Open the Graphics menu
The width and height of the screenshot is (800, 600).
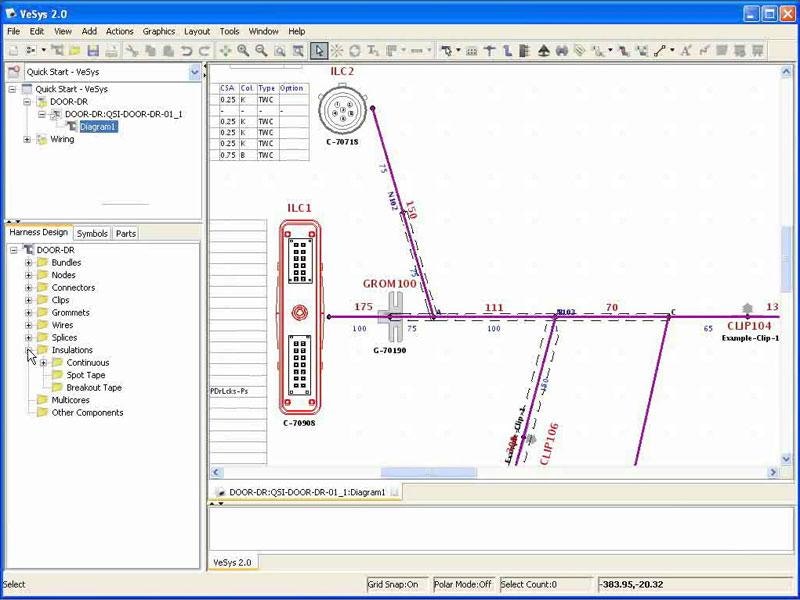158,31
